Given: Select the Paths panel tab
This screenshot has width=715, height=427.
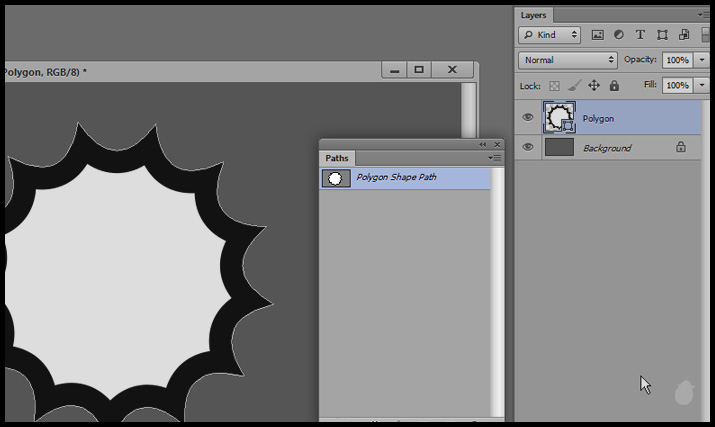Looking at the screenshot, I should point(336,158).
